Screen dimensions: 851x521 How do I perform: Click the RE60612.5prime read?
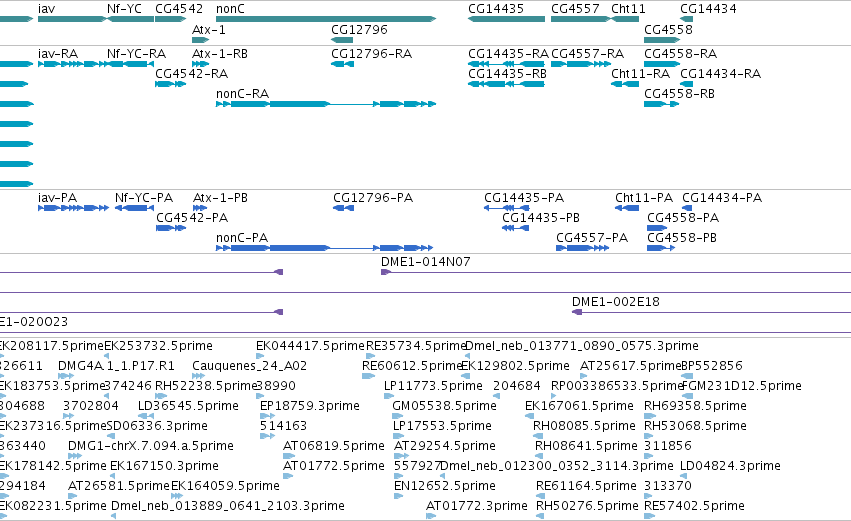tap(412, 366)
